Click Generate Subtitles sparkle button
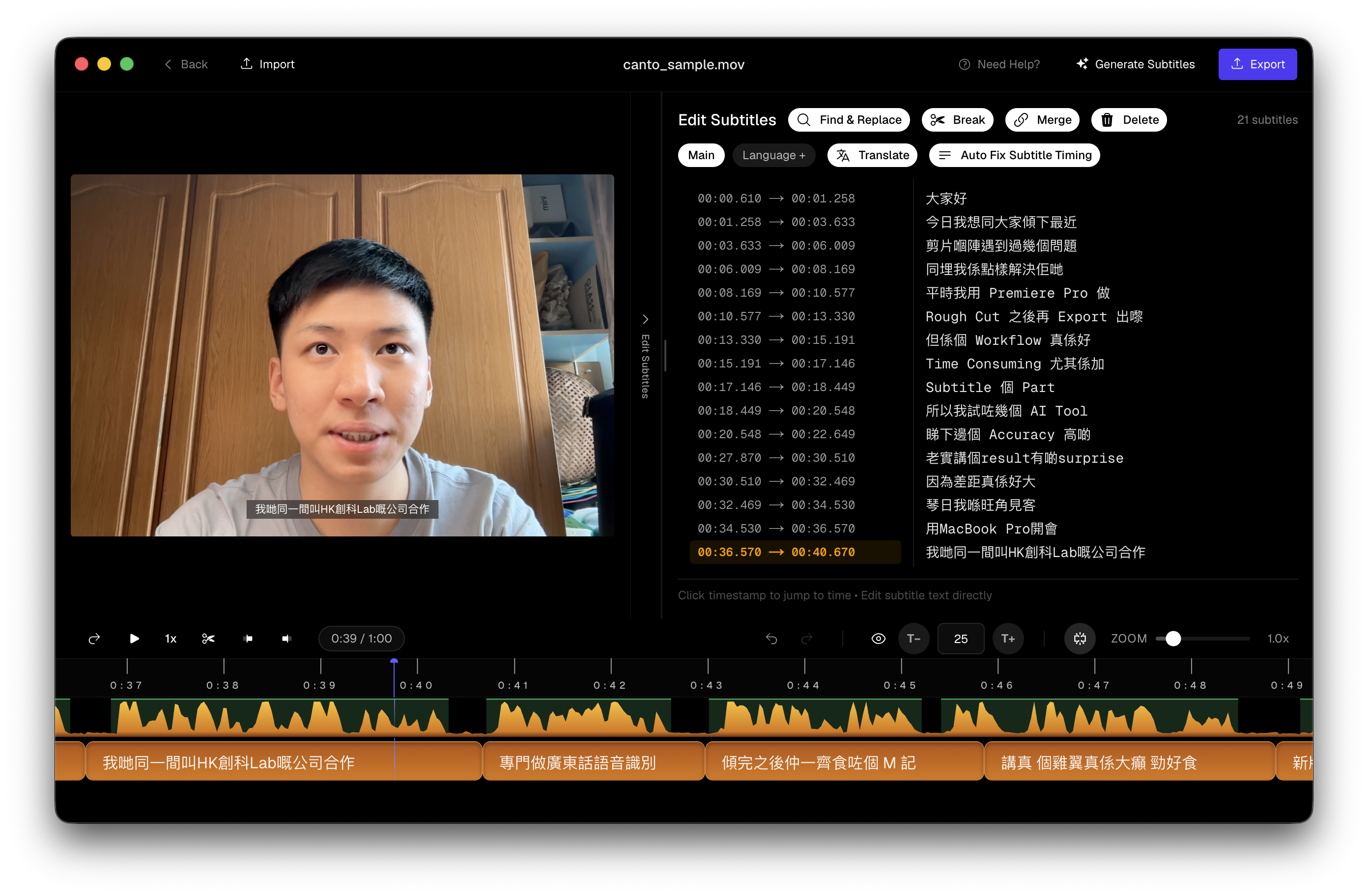1368x896 pixels. click(x=1135, y=64)
